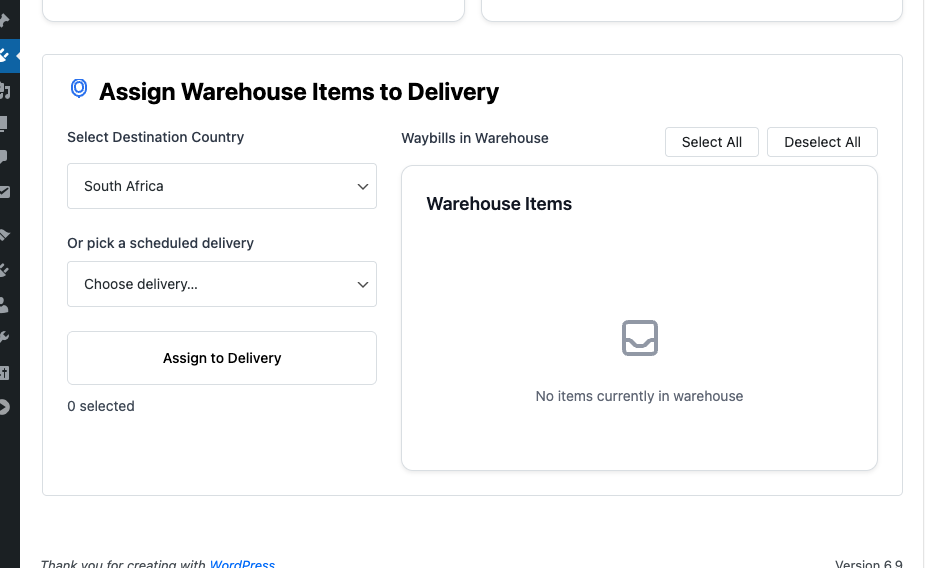Open the Pages sidebar icon
Image resolution: width=925 pixels, height=568 pixels.
coord(4,124)
